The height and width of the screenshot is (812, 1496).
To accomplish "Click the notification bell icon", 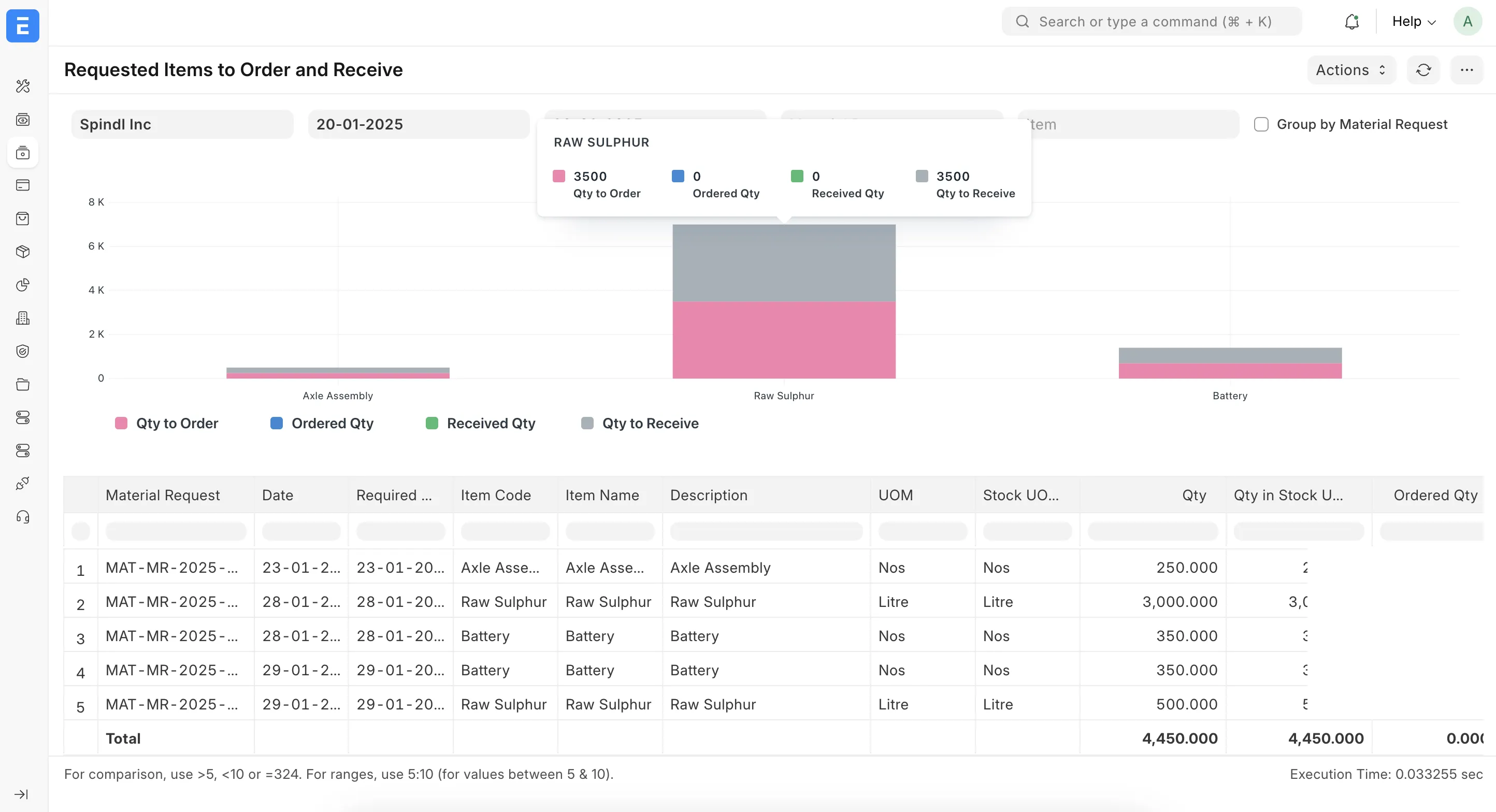I will [x=1351, y=22].
